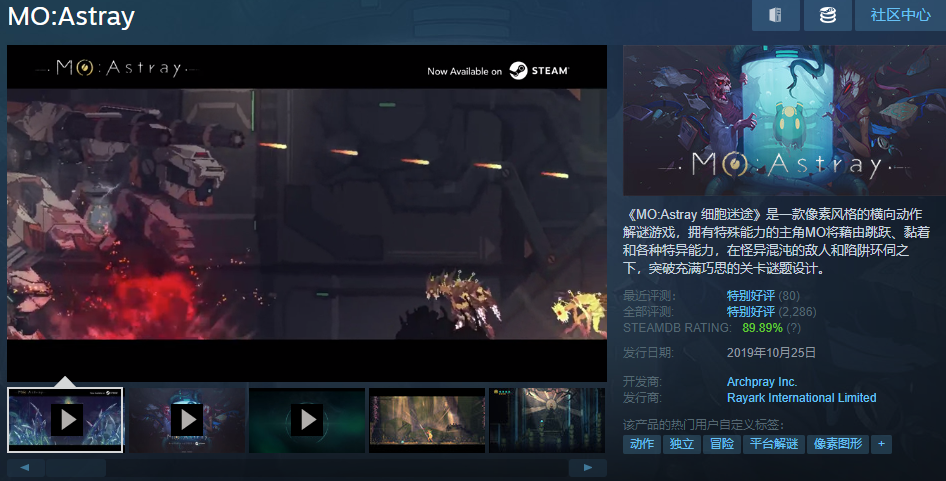
Task: Click the MO:Astray header capsule image
Action: (784, 120)
